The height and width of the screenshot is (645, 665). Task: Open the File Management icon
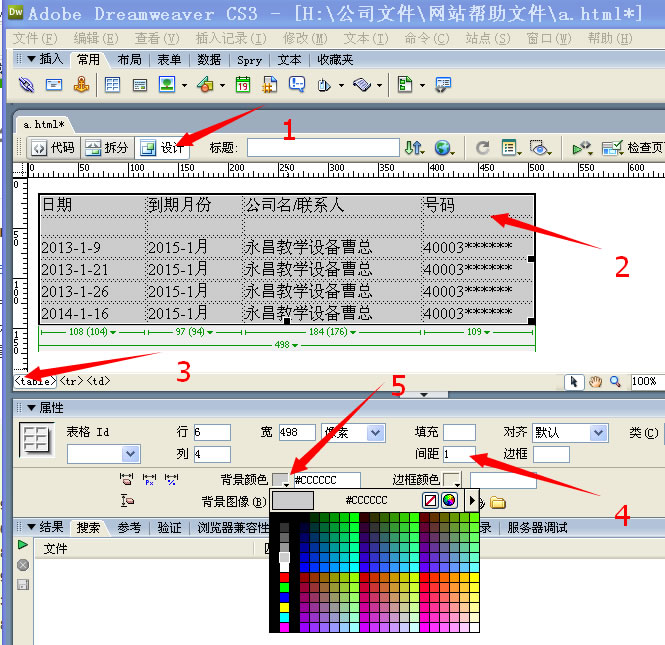(x=414, y=148)
